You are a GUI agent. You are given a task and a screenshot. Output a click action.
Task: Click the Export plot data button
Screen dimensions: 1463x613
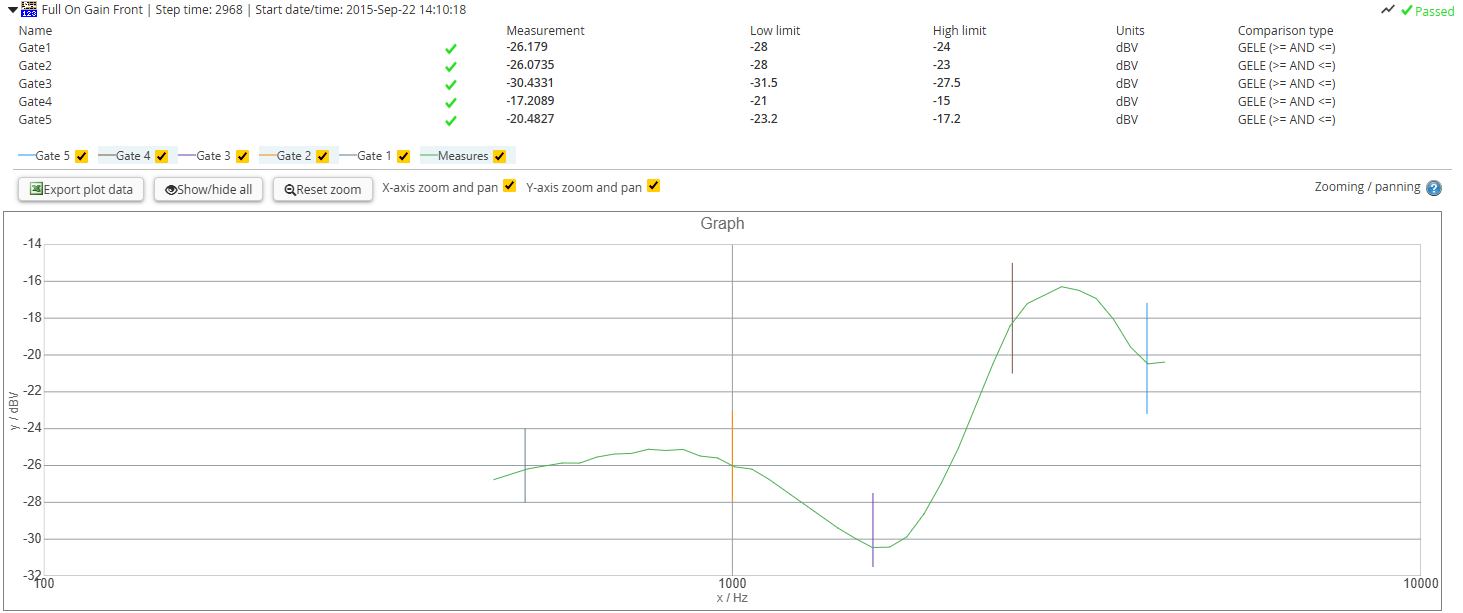tap(82, 189)
